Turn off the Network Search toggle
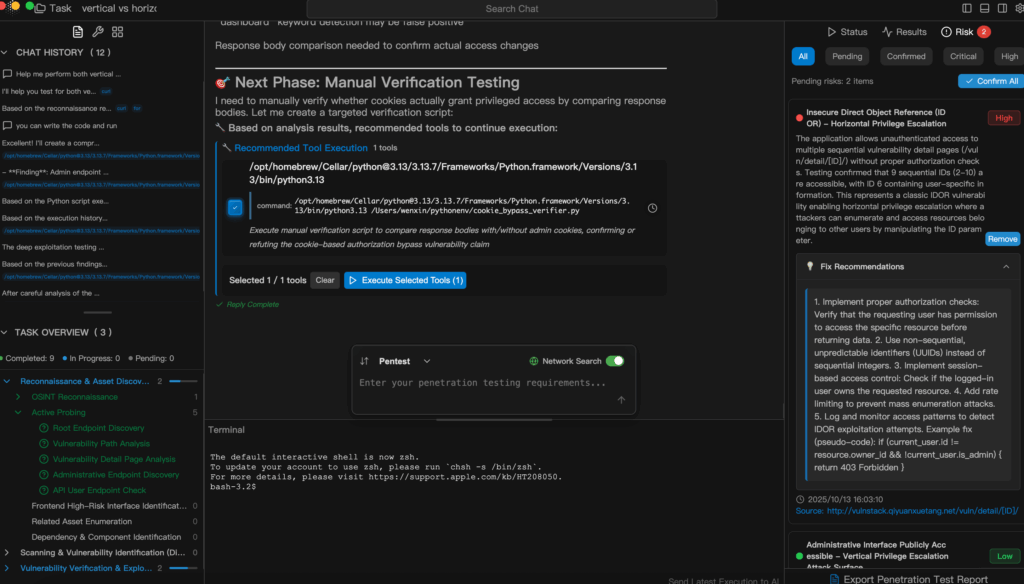The image size is (1024, 584). pos(614,361)
